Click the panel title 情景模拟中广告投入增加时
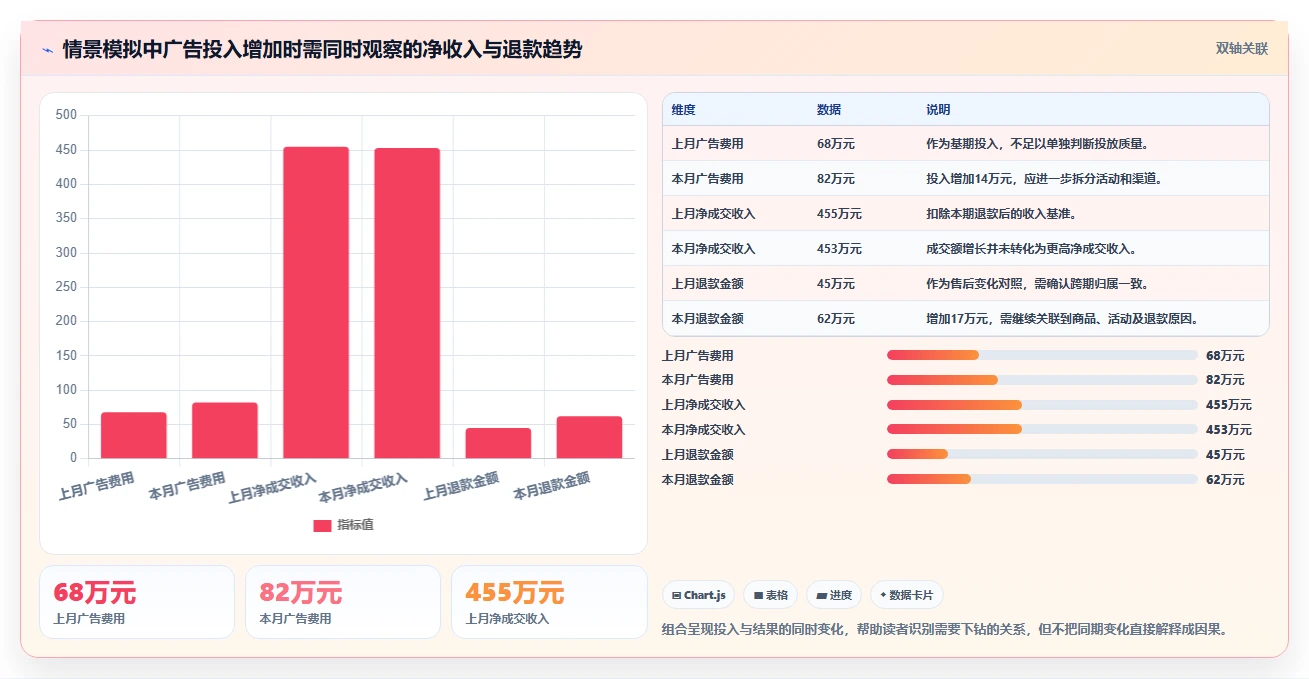Viewport: 1309px width, 679px height. pos(322,50)
